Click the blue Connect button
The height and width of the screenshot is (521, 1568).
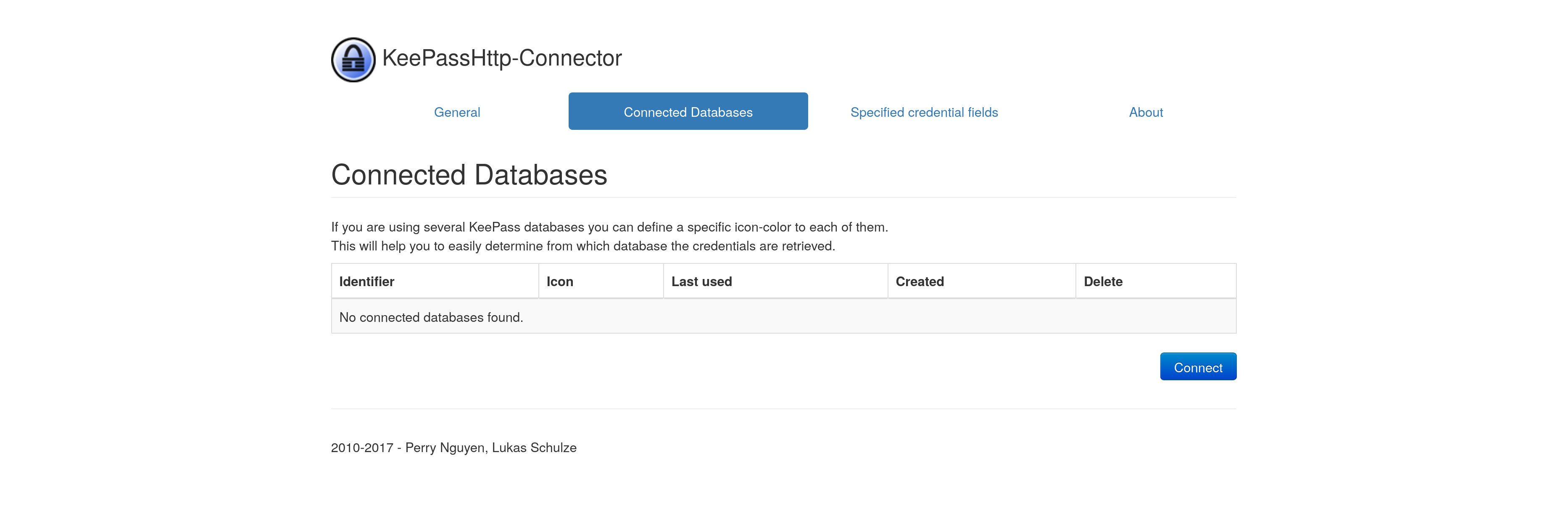pyautogui.click(x=1198, y=367)
